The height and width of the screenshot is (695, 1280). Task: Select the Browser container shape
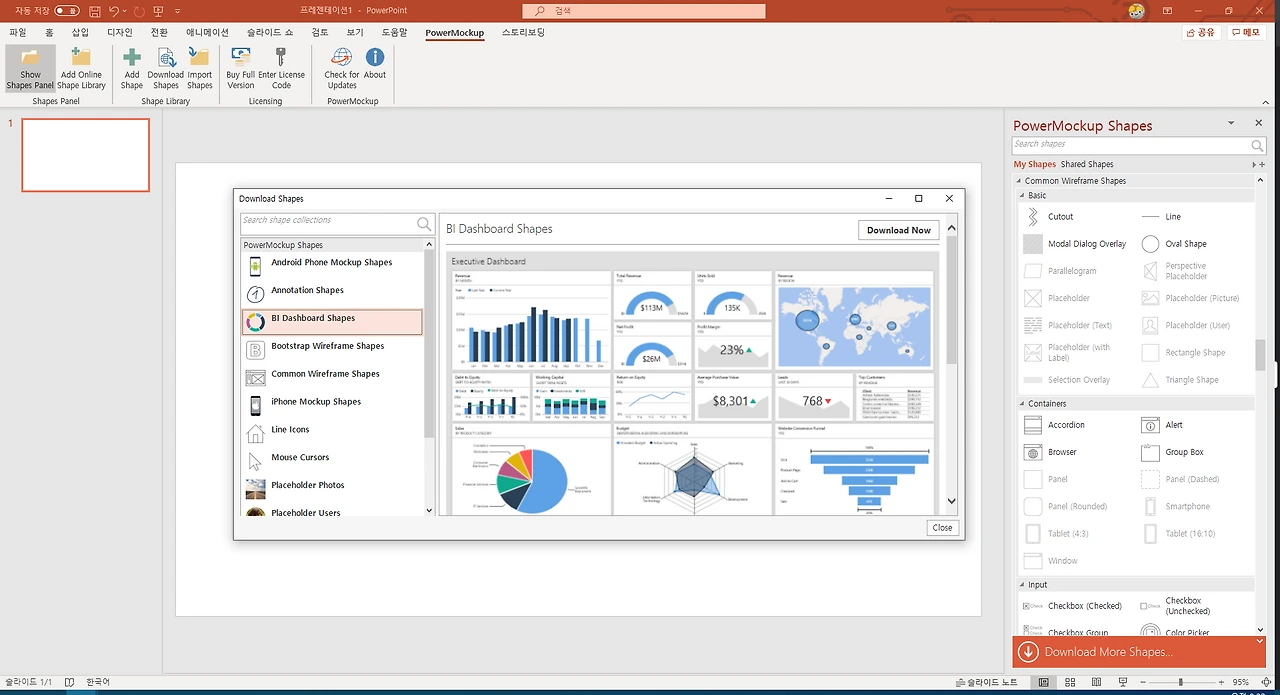[1051, 452]
